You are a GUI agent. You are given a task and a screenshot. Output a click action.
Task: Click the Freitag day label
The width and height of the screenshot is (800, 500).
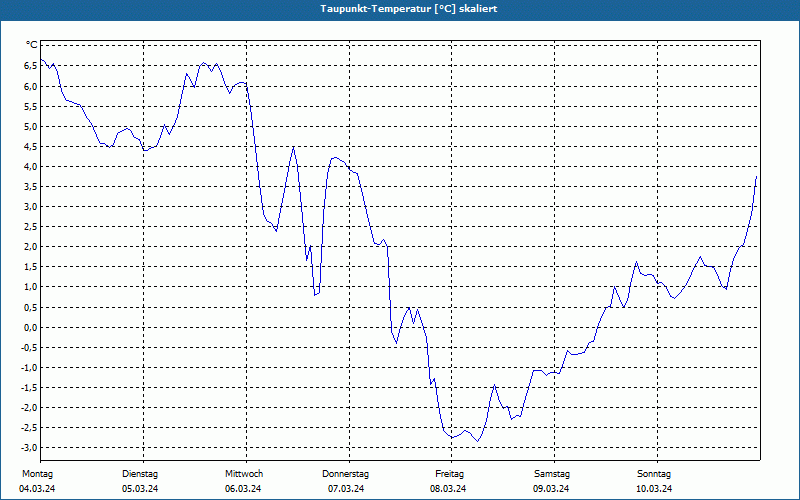pyautogui.click(x=449, y=474)
